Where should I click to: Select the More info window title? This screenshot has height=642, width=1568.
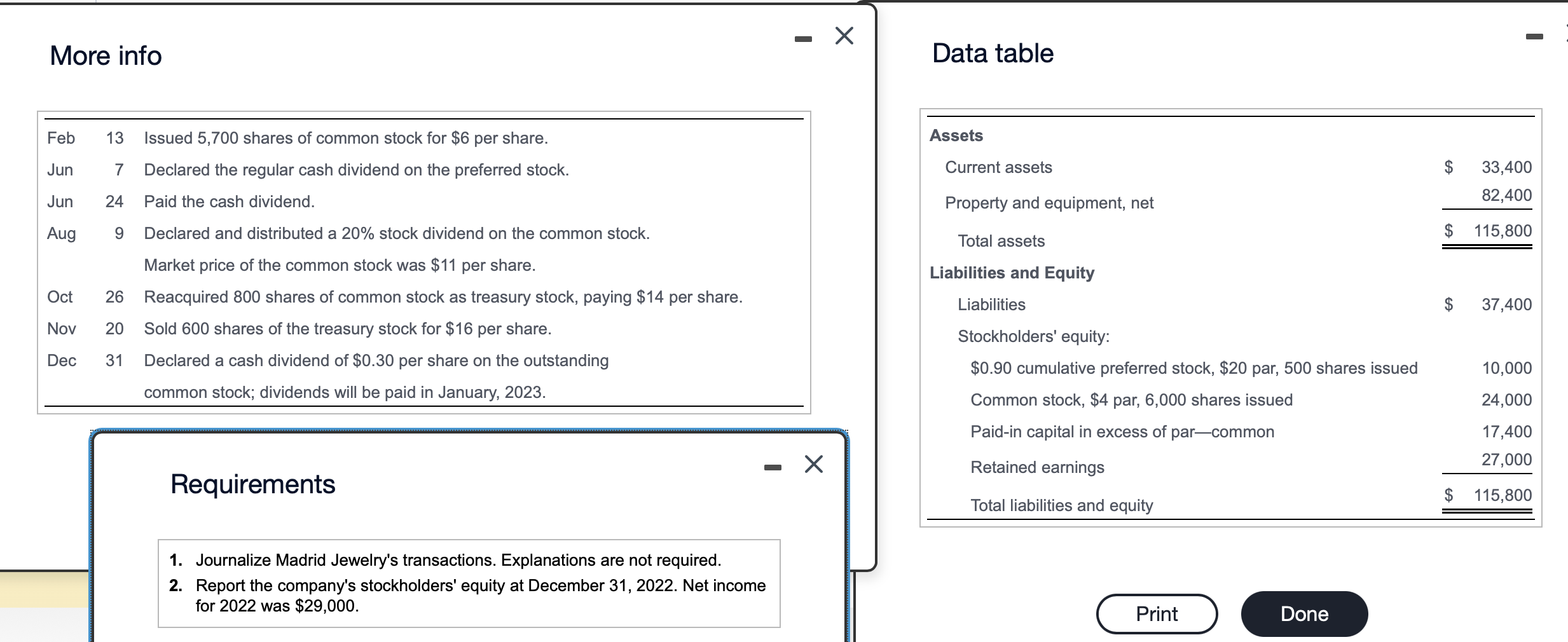[105, 56]
